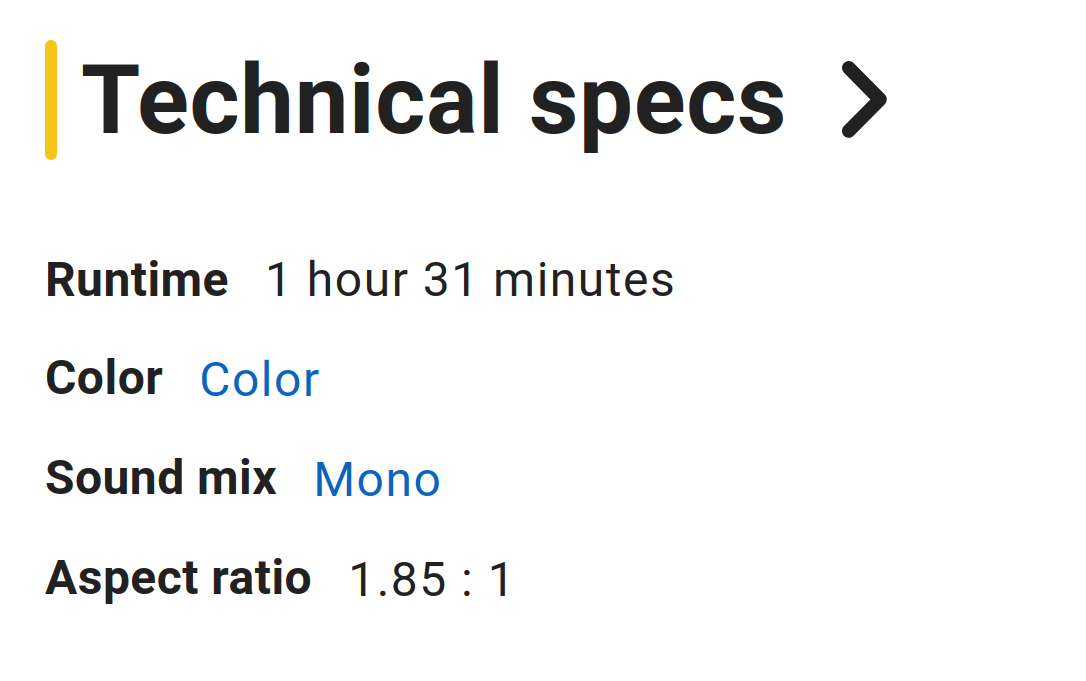Select the 1 hour 31 minutes value

click(470, 280)
